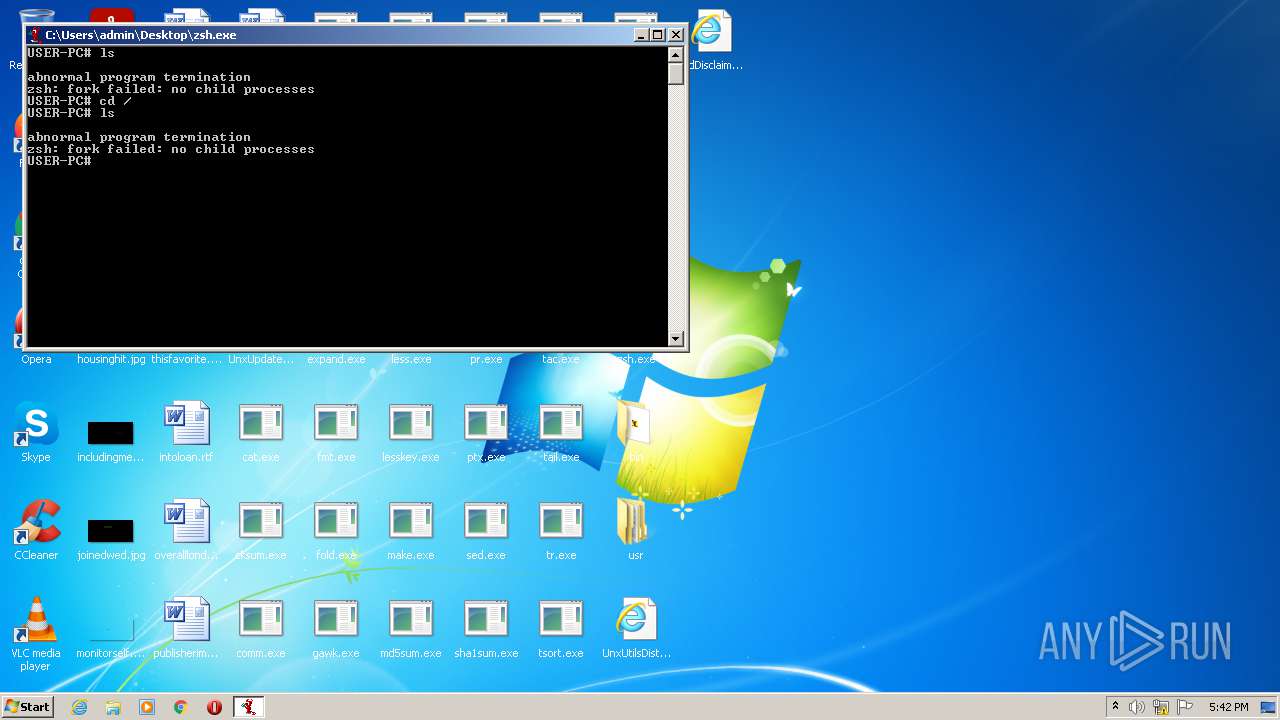Click the zsh scrollbar thumb
This screenshot has width=1280, height=720.
(676, 73)
